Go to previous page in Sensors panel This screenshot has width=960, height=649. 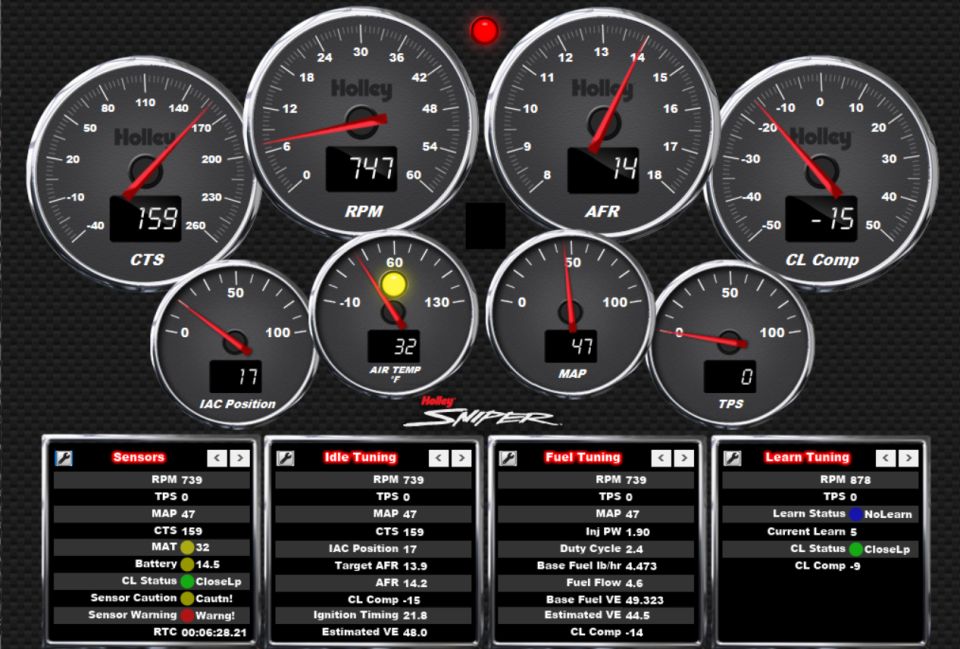[217, 458]
